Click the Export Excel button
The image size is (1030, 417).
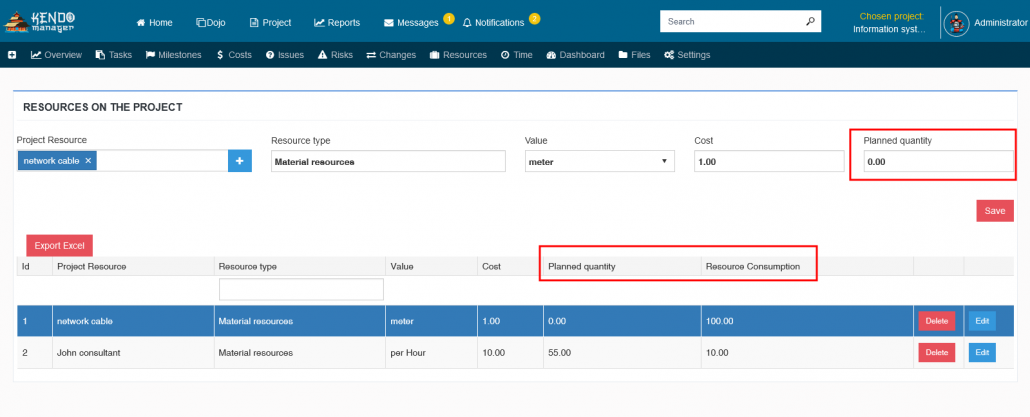(x=60, y=246)
